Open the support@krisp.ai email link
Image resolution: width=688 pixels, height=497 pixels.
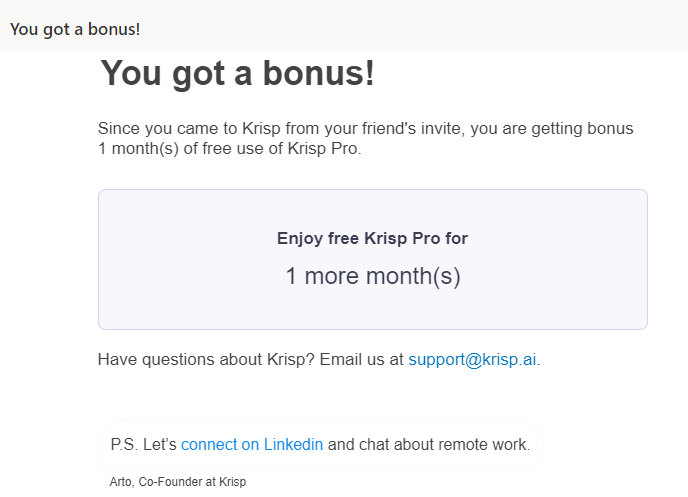coord(472,359)
